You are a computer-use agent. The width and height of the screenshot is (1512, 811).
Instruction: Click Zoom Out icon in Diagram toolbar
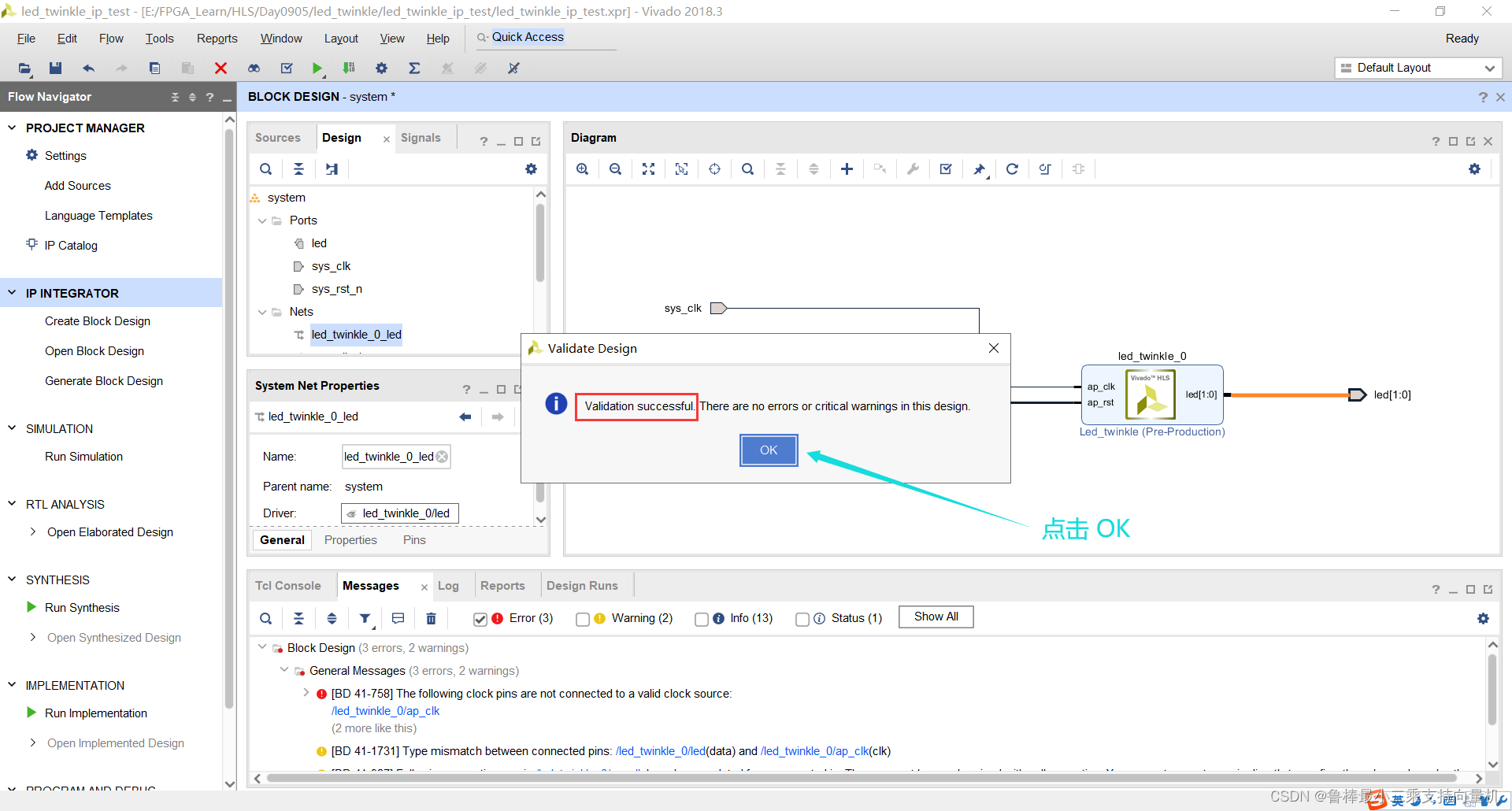(615, 169)
